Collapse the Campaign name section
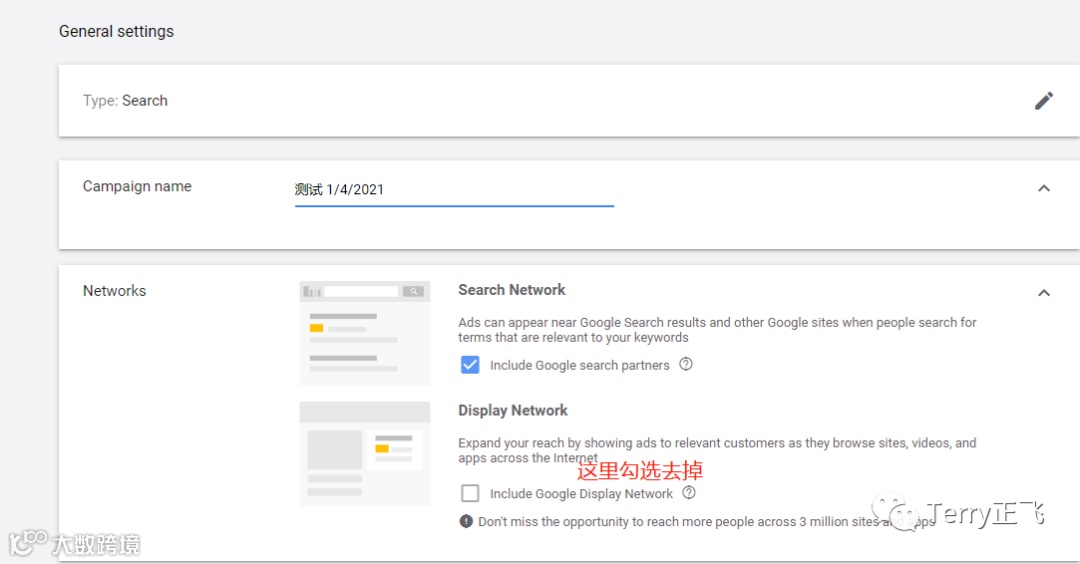The height and width of the screenshot is (564, 1080). (1043, 188)
